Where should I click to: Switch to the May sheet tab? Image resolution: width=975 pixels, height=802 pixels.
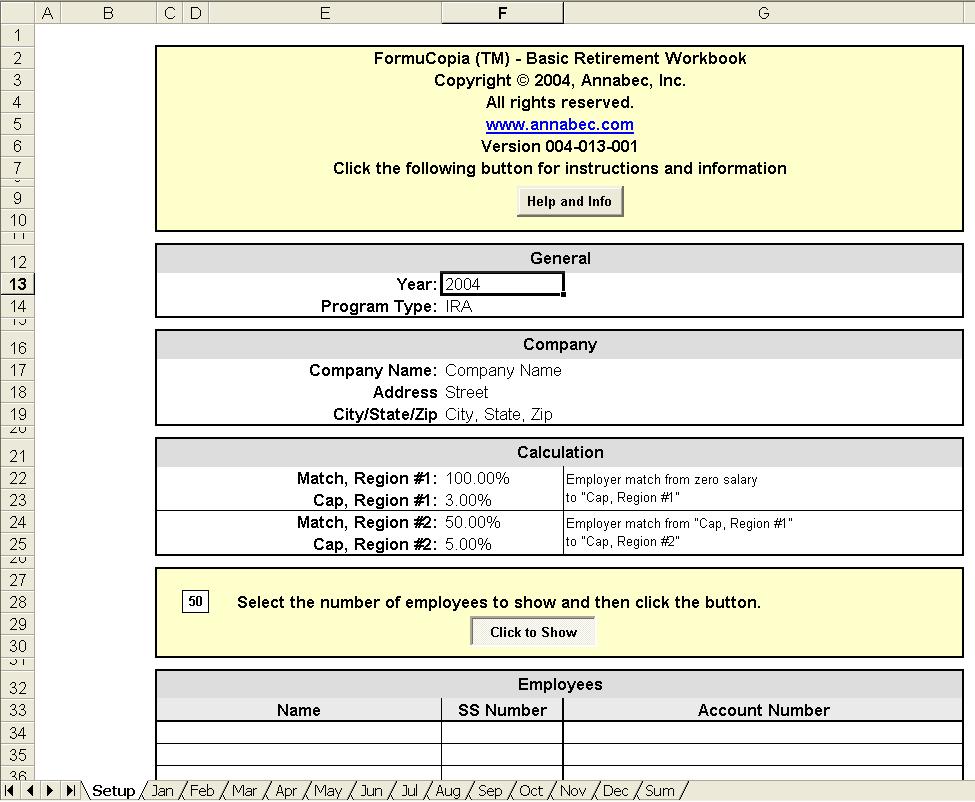coord(328,791)
